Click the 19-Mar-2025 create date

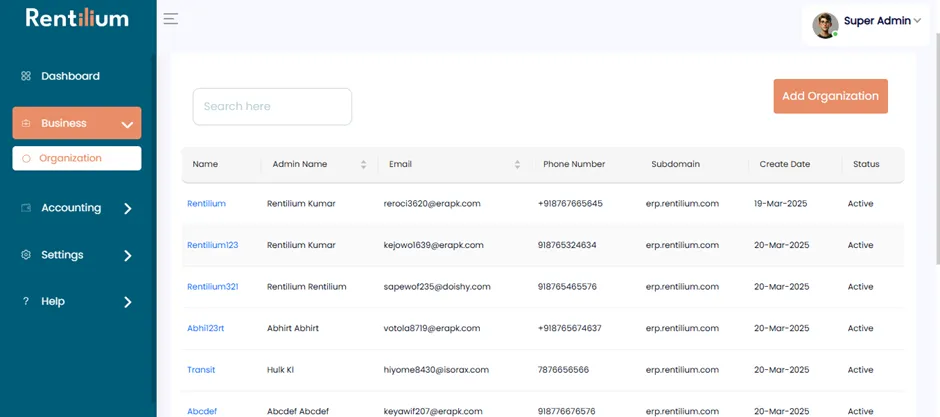[781, 204]
